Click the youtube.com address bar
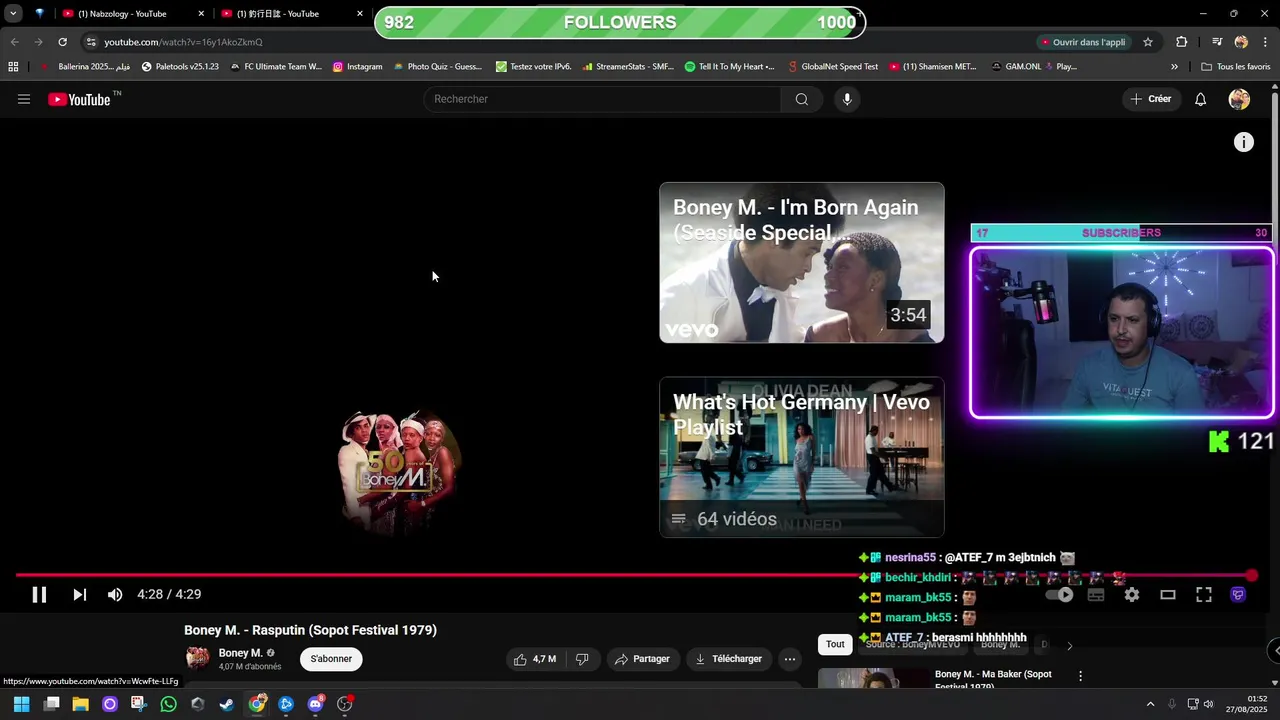 (560, 42)
